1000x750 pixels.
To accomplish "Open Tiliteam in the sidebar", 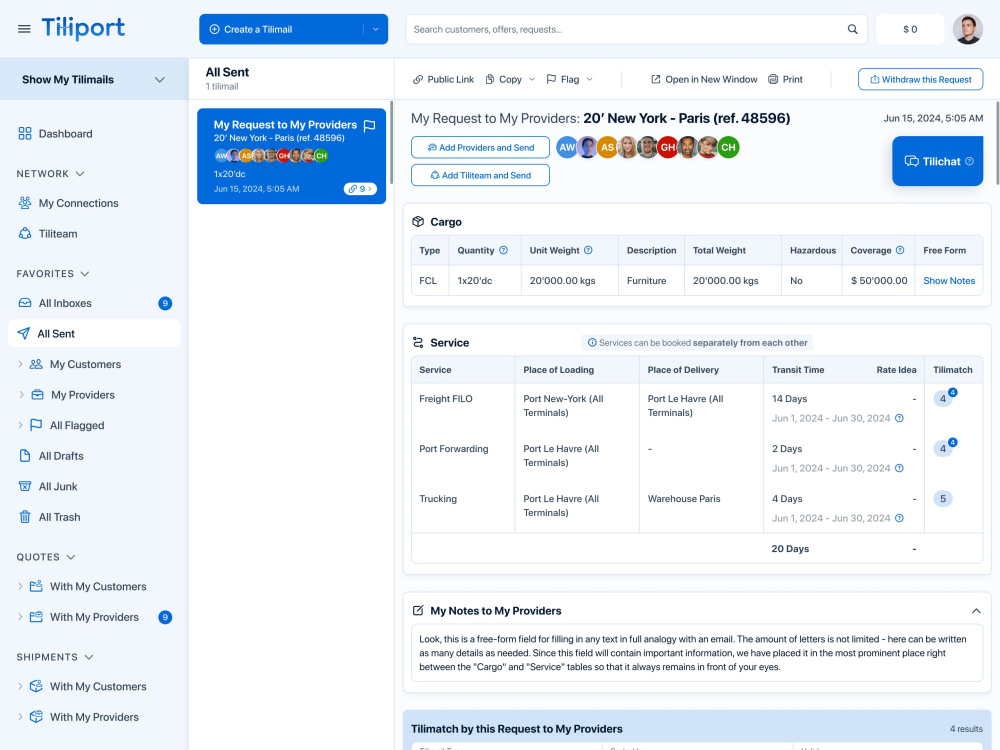I will click(x=48, y=233).
